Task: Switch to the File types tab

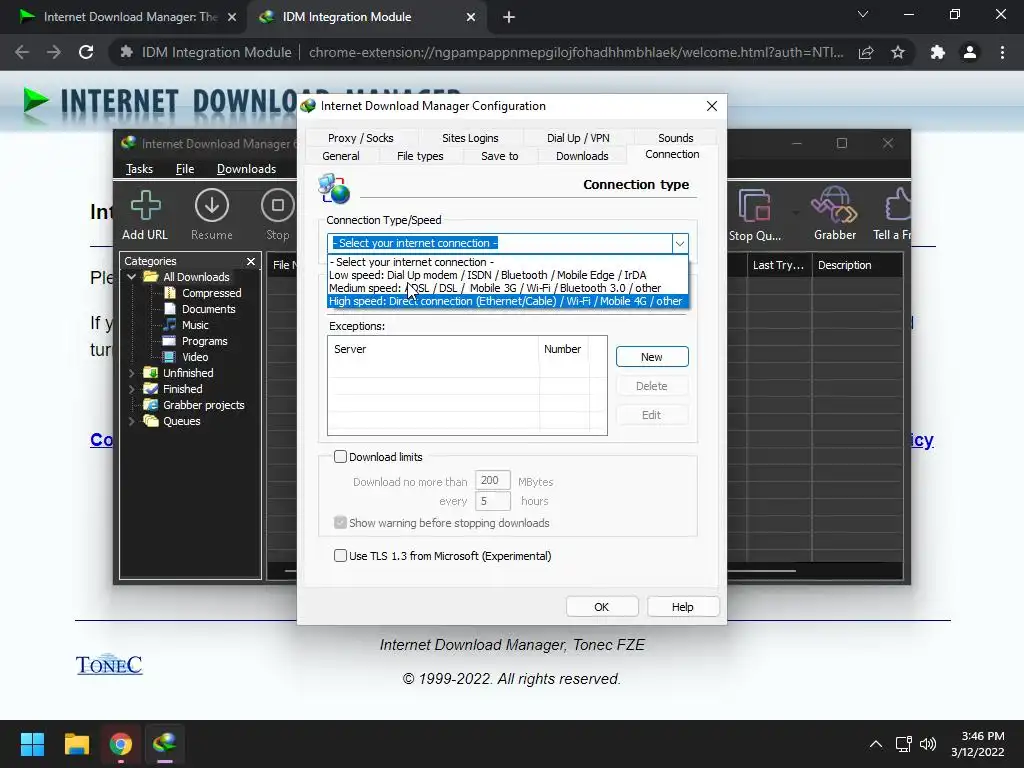Action: tap(420, 156)
